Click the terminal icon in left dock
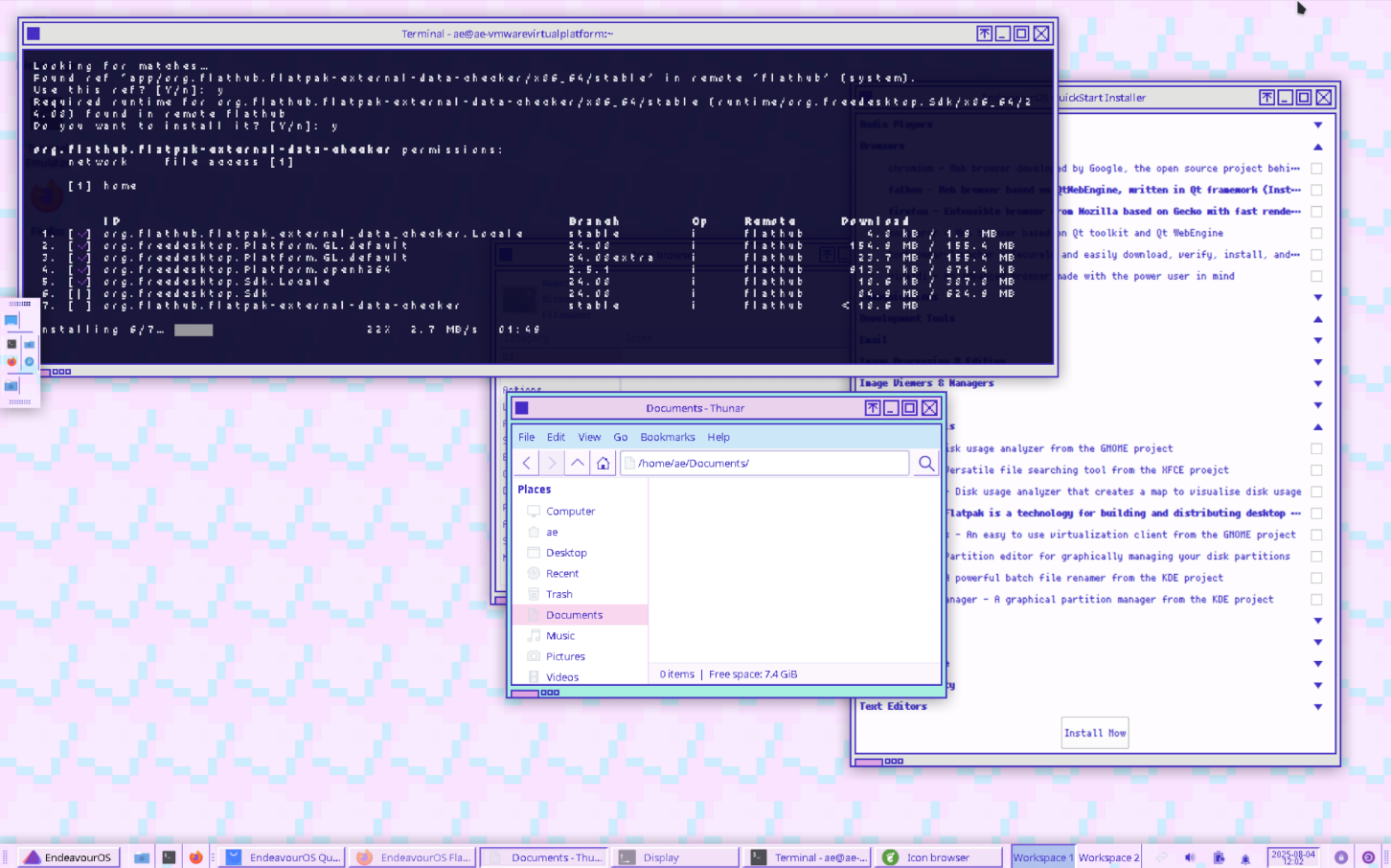1391x868 pixels. click(x=11, y=344)
